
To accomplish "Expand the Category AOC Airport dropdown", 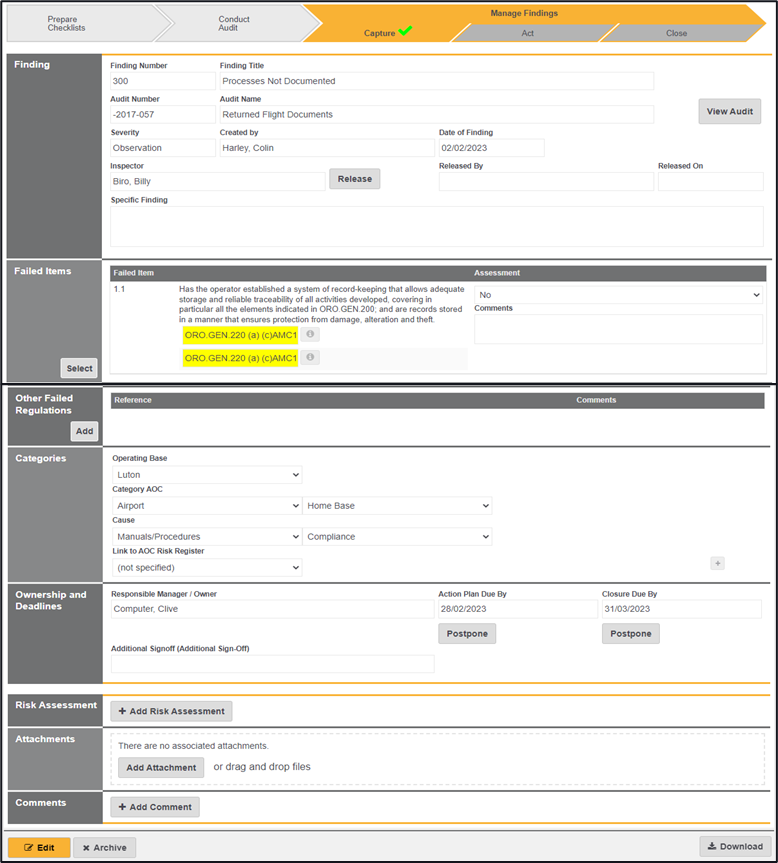I will click(x=207, y=506).
